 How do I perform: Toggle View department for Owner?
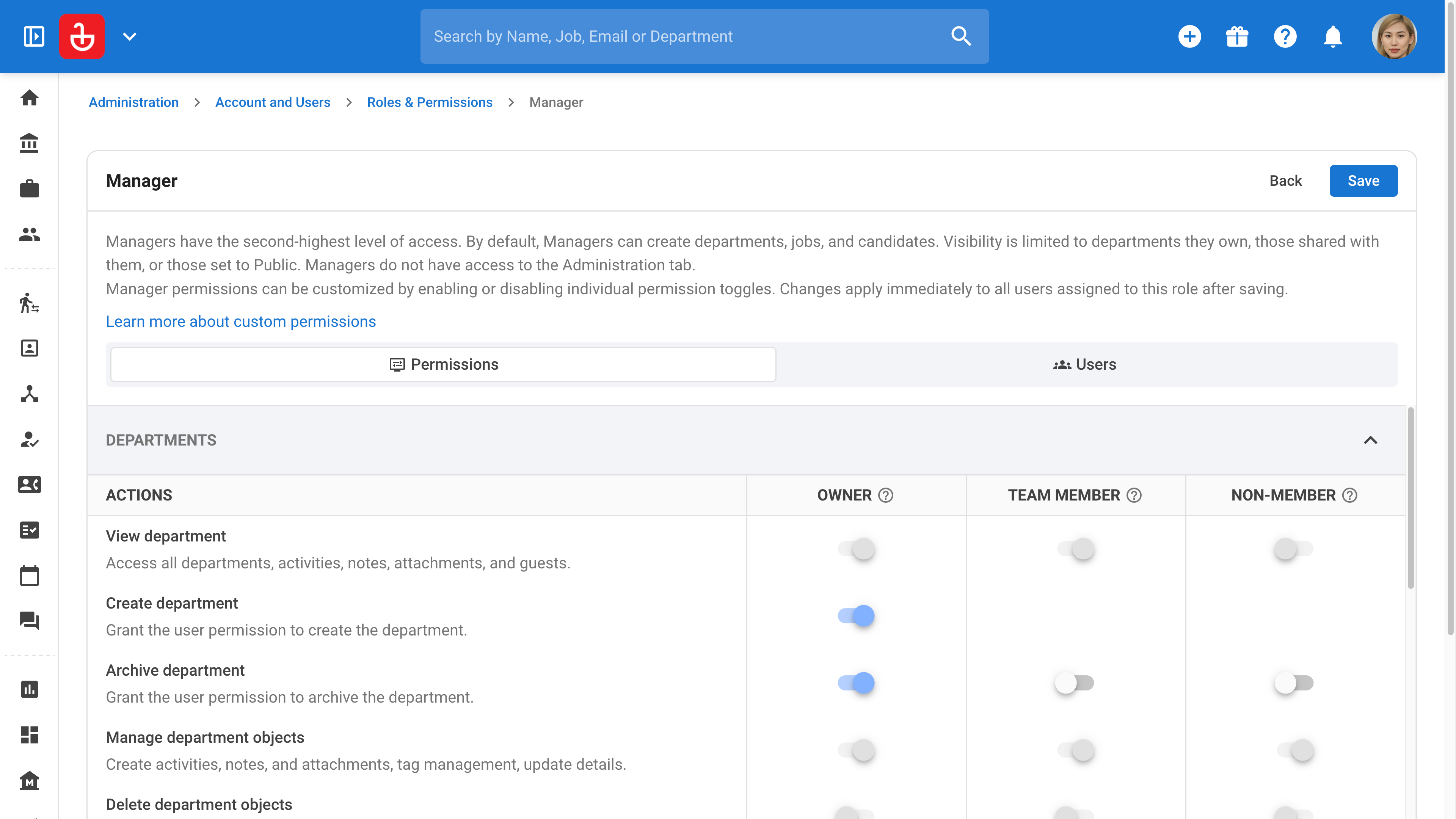click(x=856, y=549)
